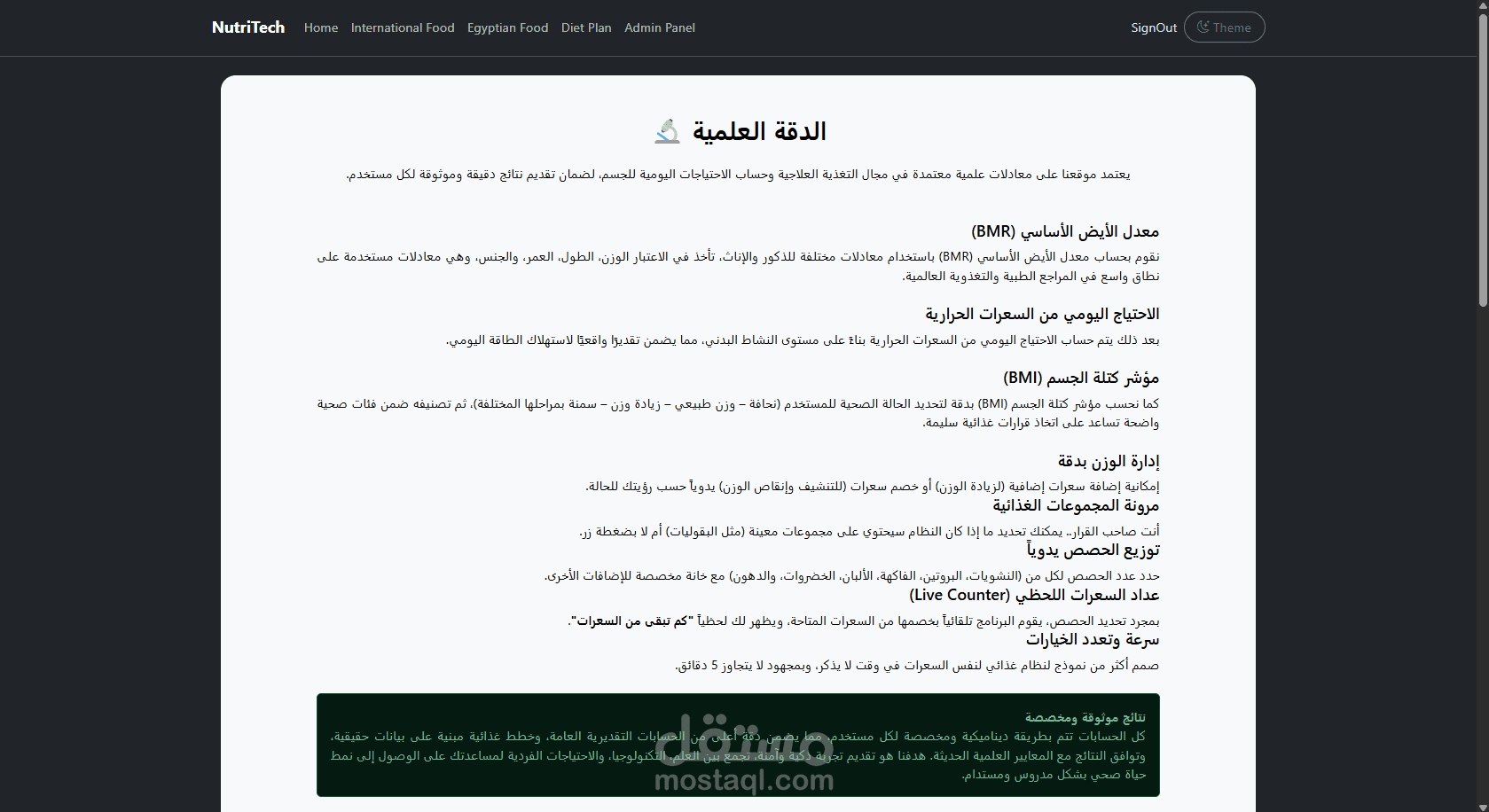Click the heading مرونة المجموعات الغذائية

click(x=1076, y=505)
